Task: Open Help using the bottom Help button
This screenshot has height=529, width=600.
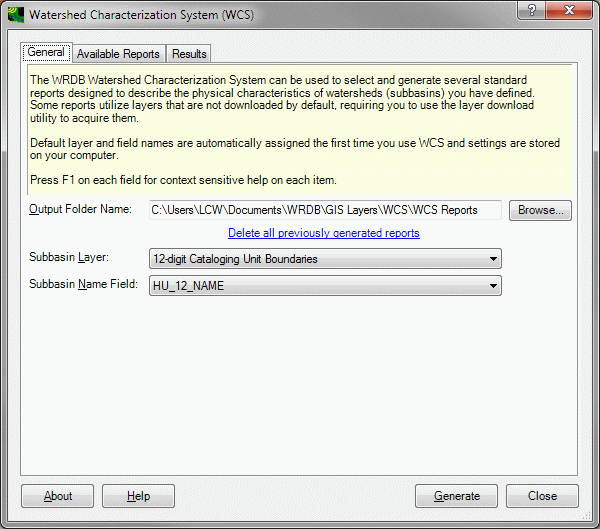Action: click(x=138, y=496)
